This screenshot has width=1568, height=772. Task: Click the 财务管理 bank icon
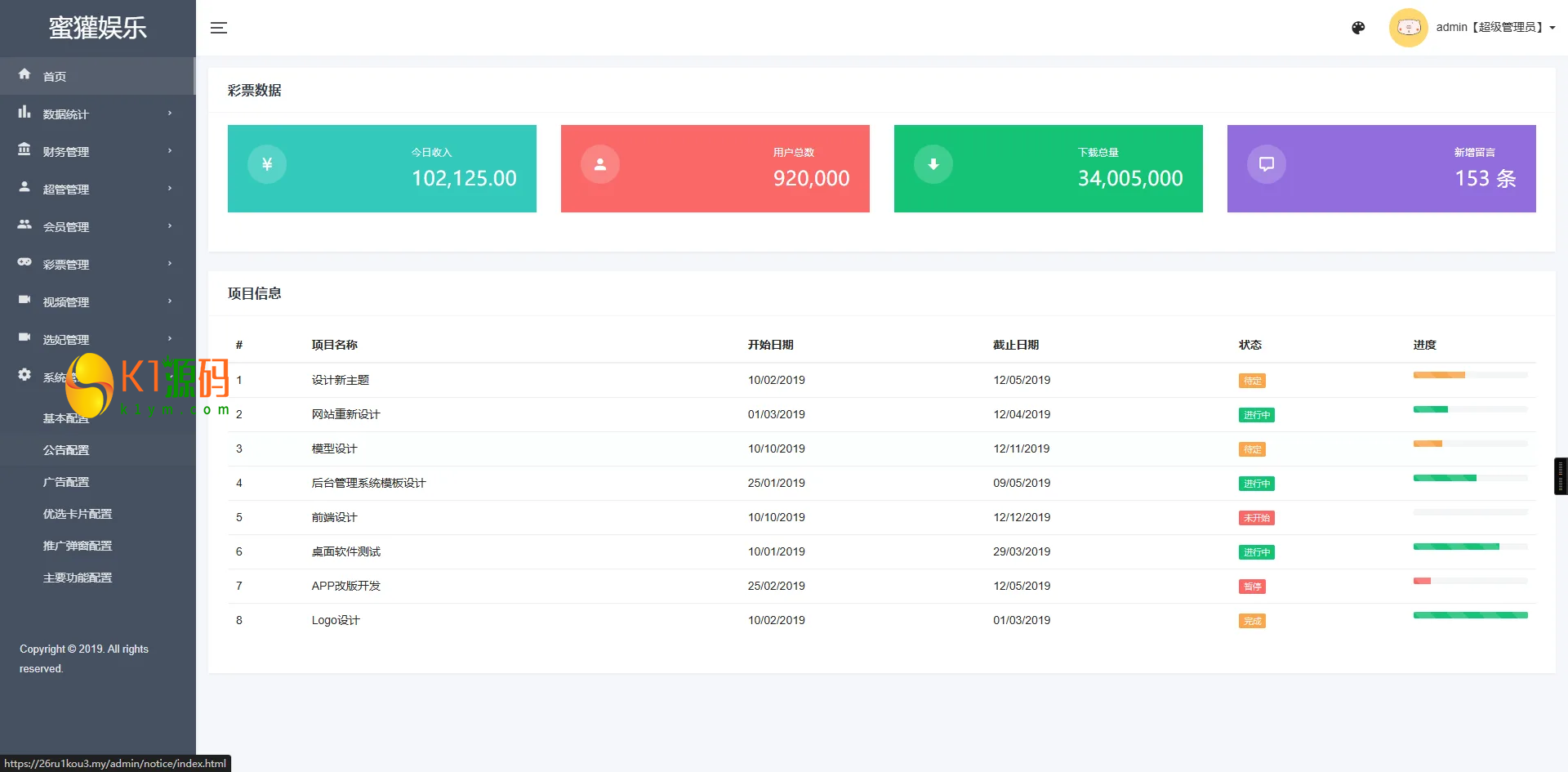tap(24, 149)
